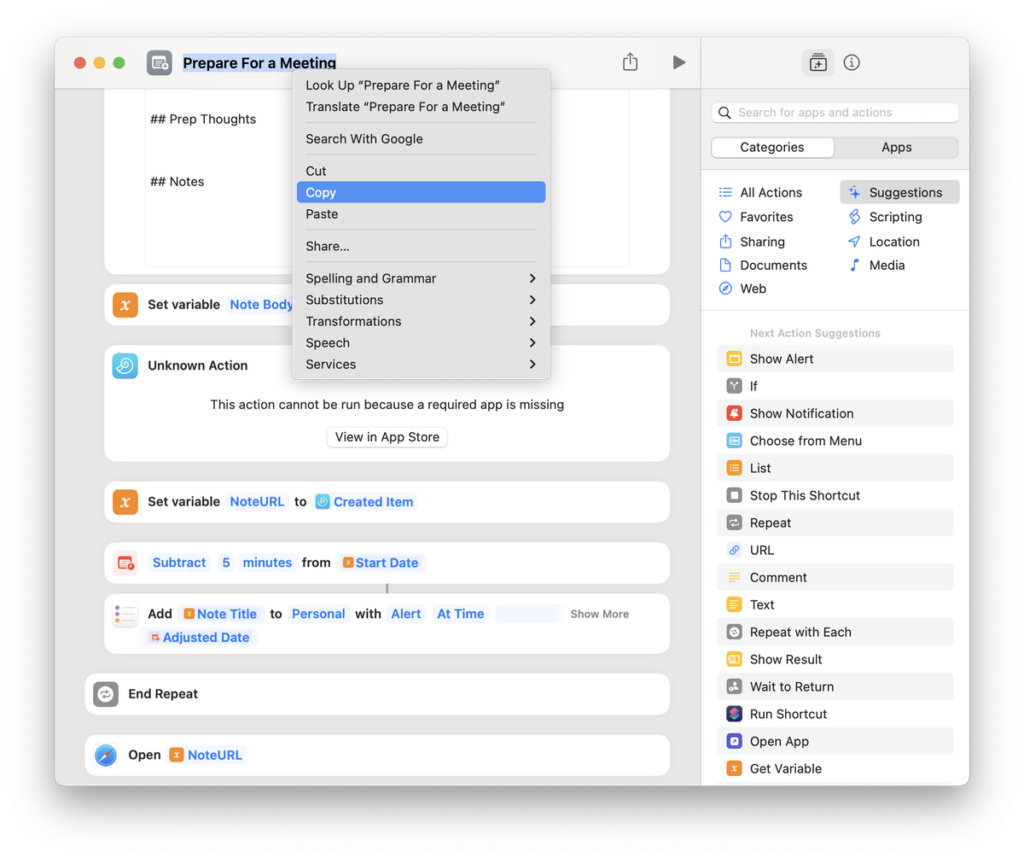The width and height of the screenshot is (1024, 858).
Task: Click the Safari icon on Open action
Action: tap(105, 755)
